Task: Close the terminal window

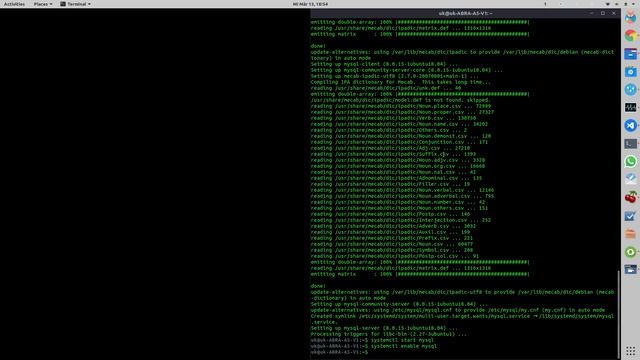Action: coord(613,13)
